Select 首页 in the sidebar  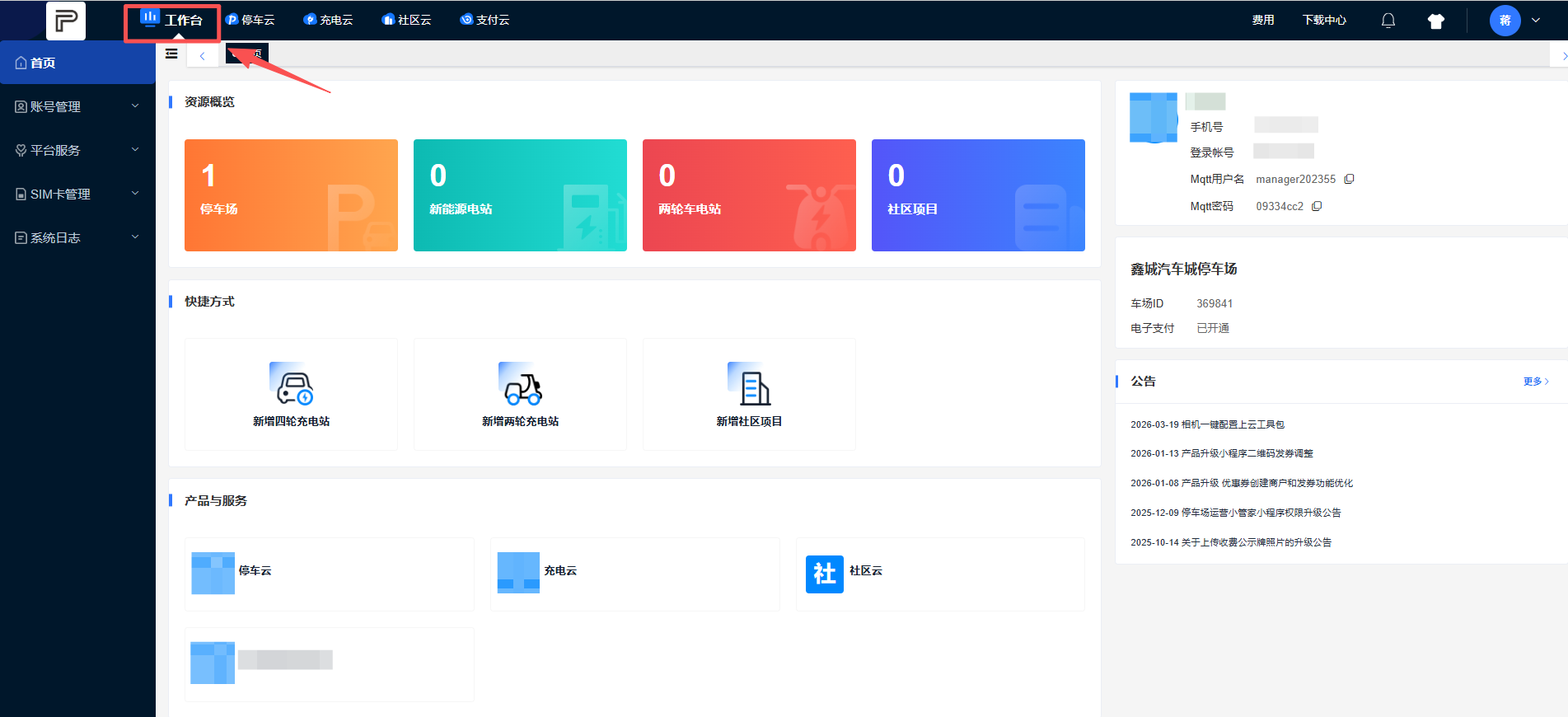(x=77, y=63)
